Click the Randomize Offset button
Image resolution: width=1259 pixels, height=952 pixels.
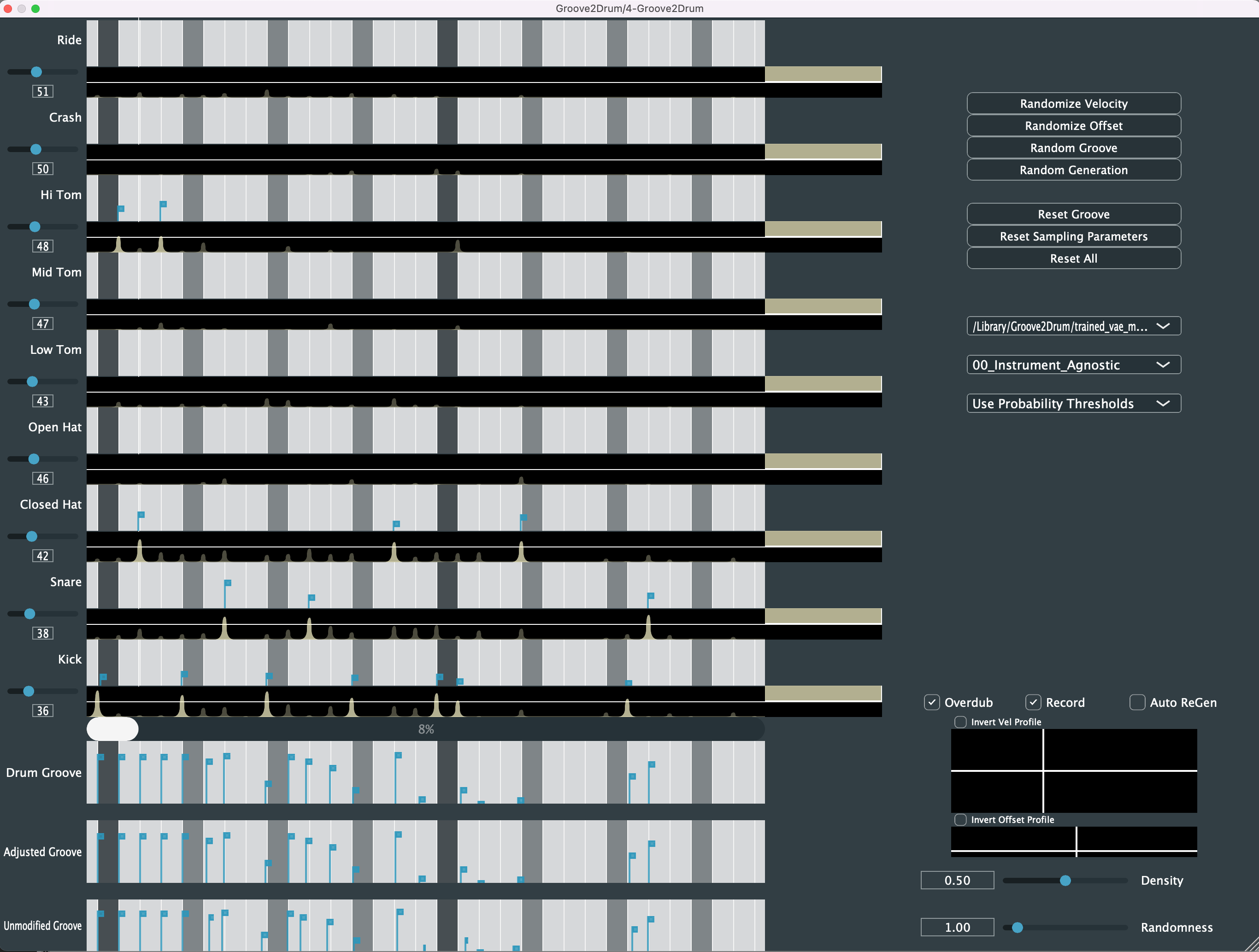(x=1073, y=126)
